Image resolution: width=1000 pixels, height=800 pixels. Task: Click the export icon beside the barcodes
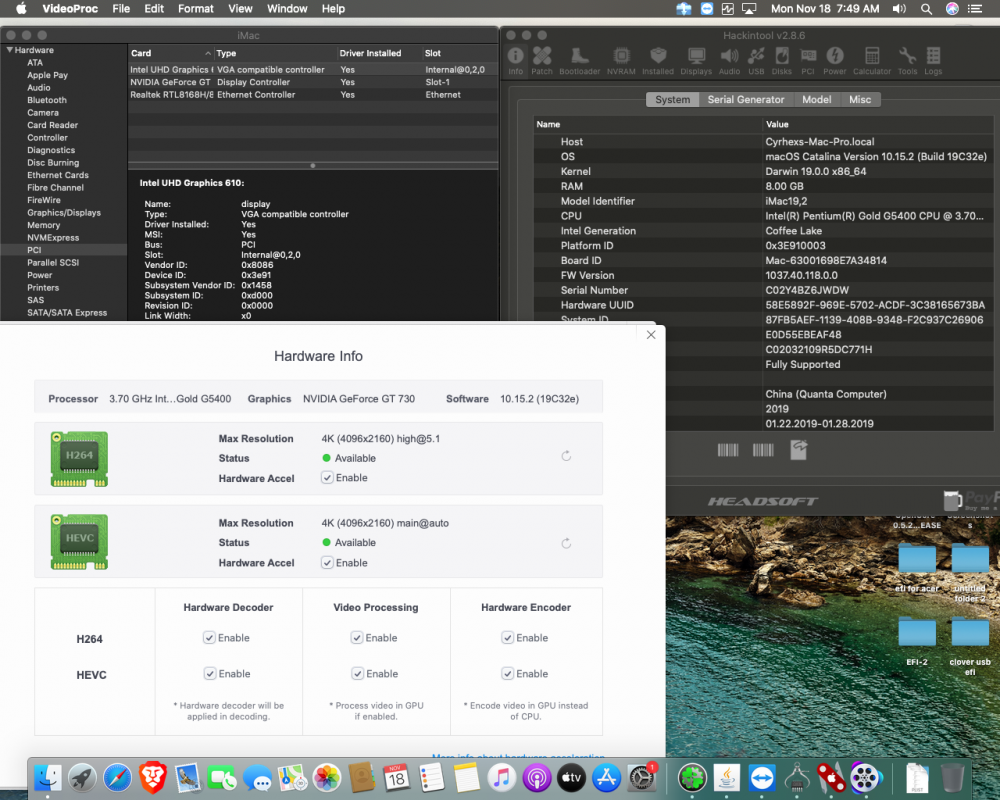[x=798, y=450]
